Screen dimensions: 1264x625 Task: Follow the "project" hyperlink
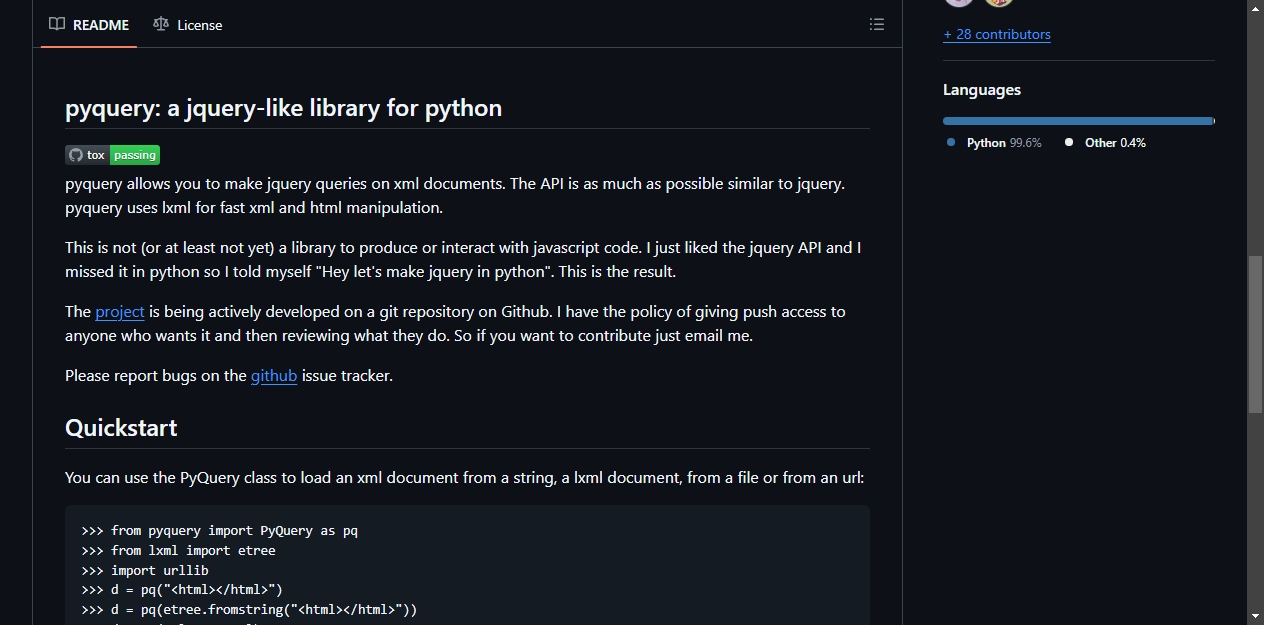tap(120, 311)
